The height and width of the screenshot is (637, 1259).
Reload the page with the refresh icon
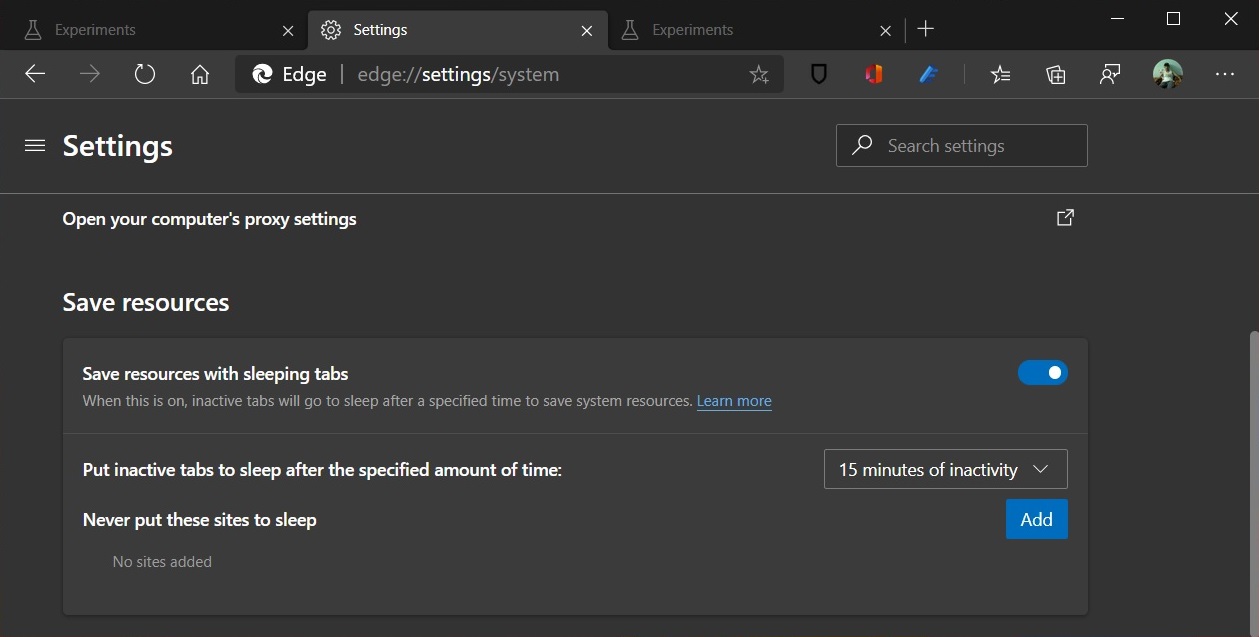coord(145,74)
